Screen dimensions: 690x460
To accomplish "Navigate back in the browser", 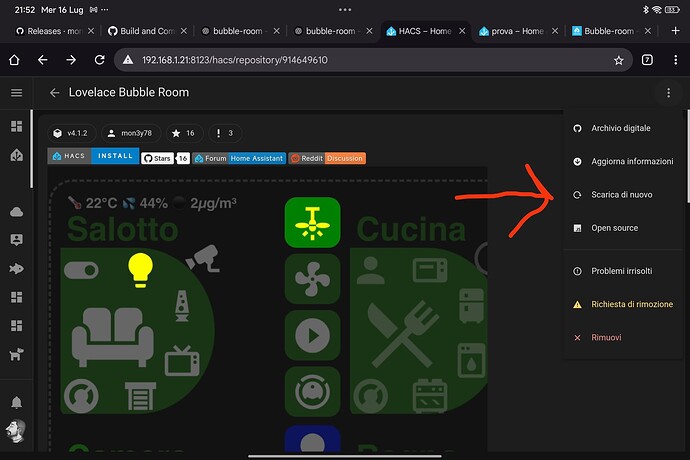I will pos(43,60).
